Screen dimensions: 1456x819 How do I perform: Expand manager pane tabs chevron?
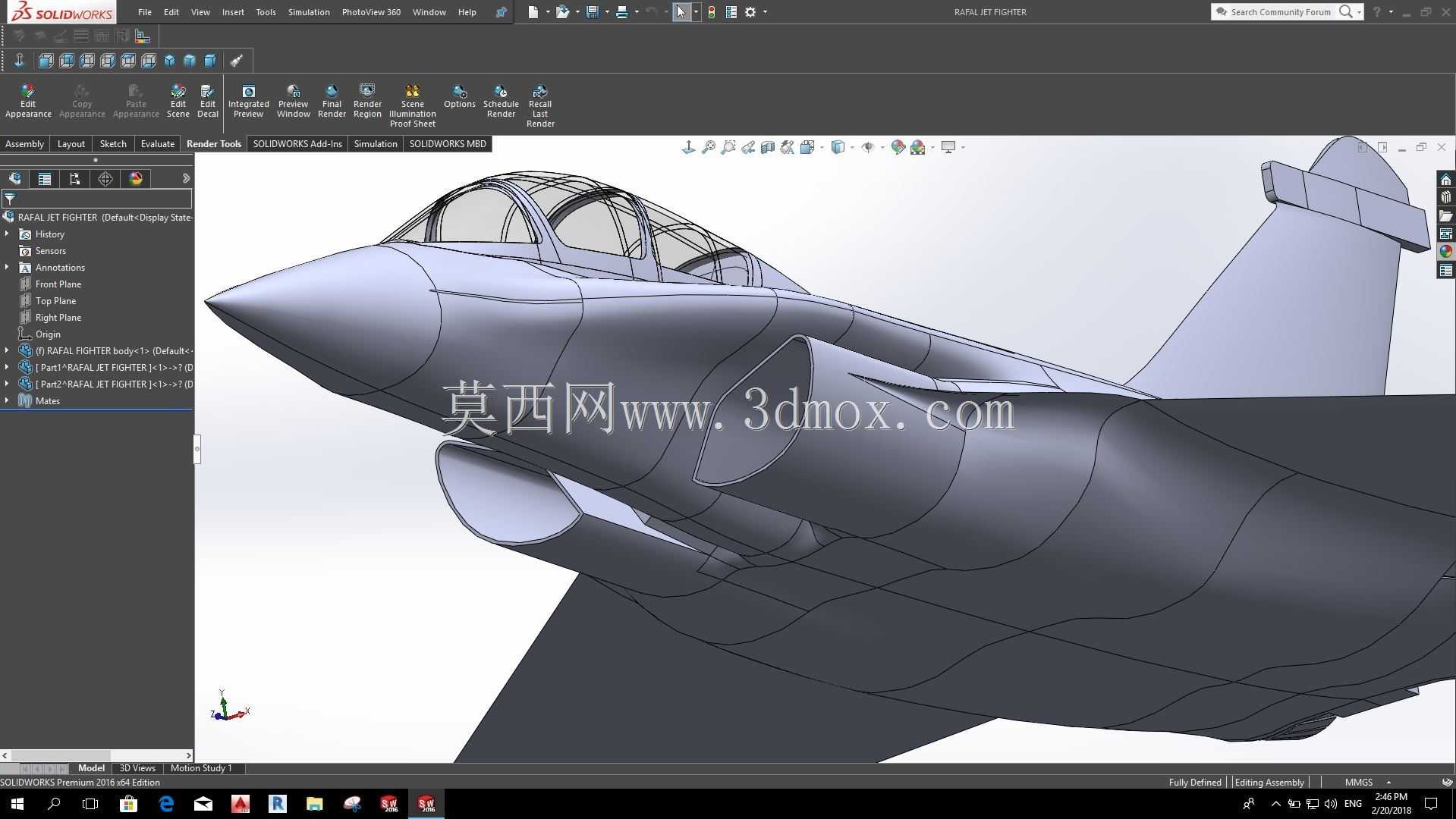[186, 178]
